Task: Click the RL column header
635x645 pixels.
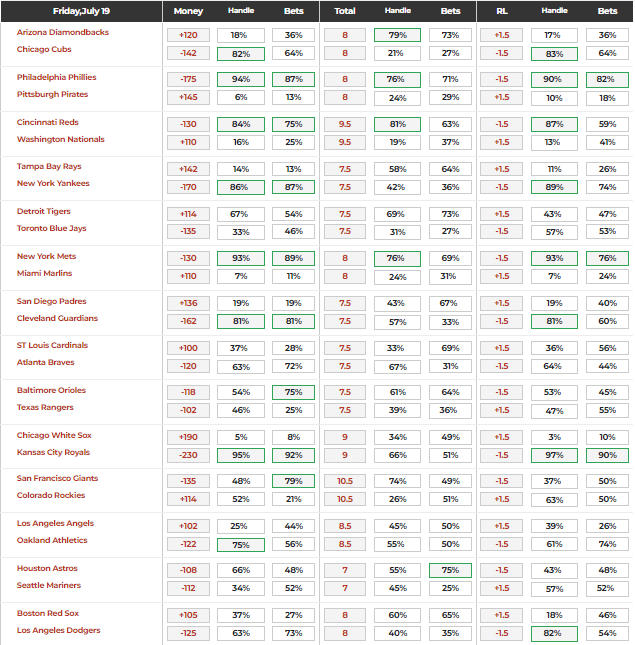Action: 502,11
